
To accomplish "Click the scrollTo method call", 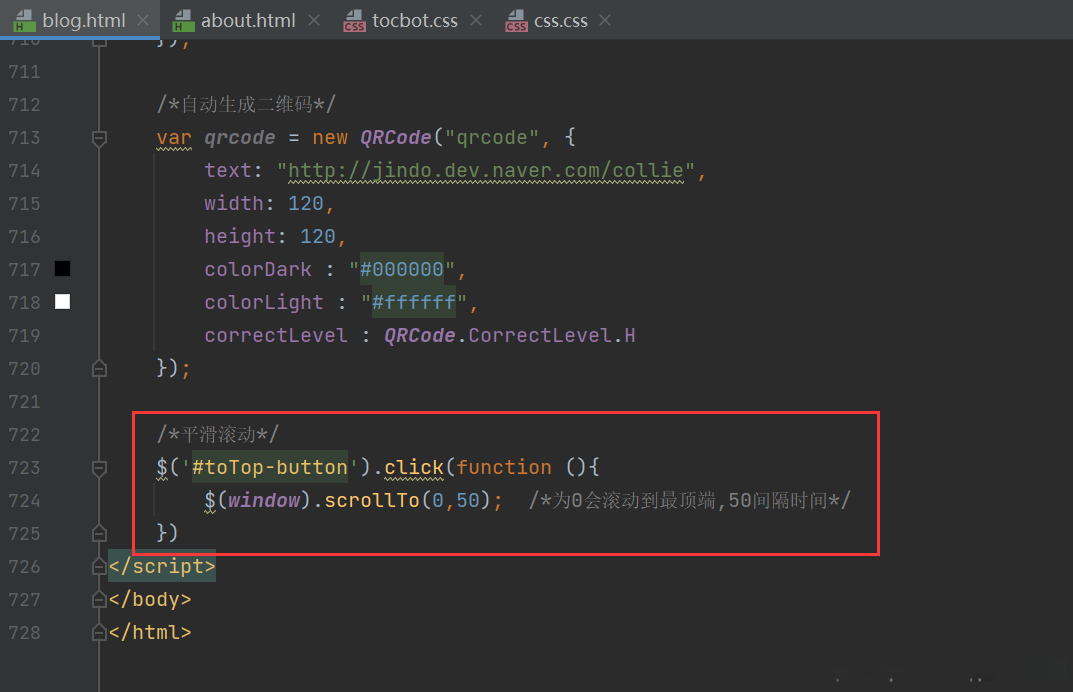I will 372,500.
